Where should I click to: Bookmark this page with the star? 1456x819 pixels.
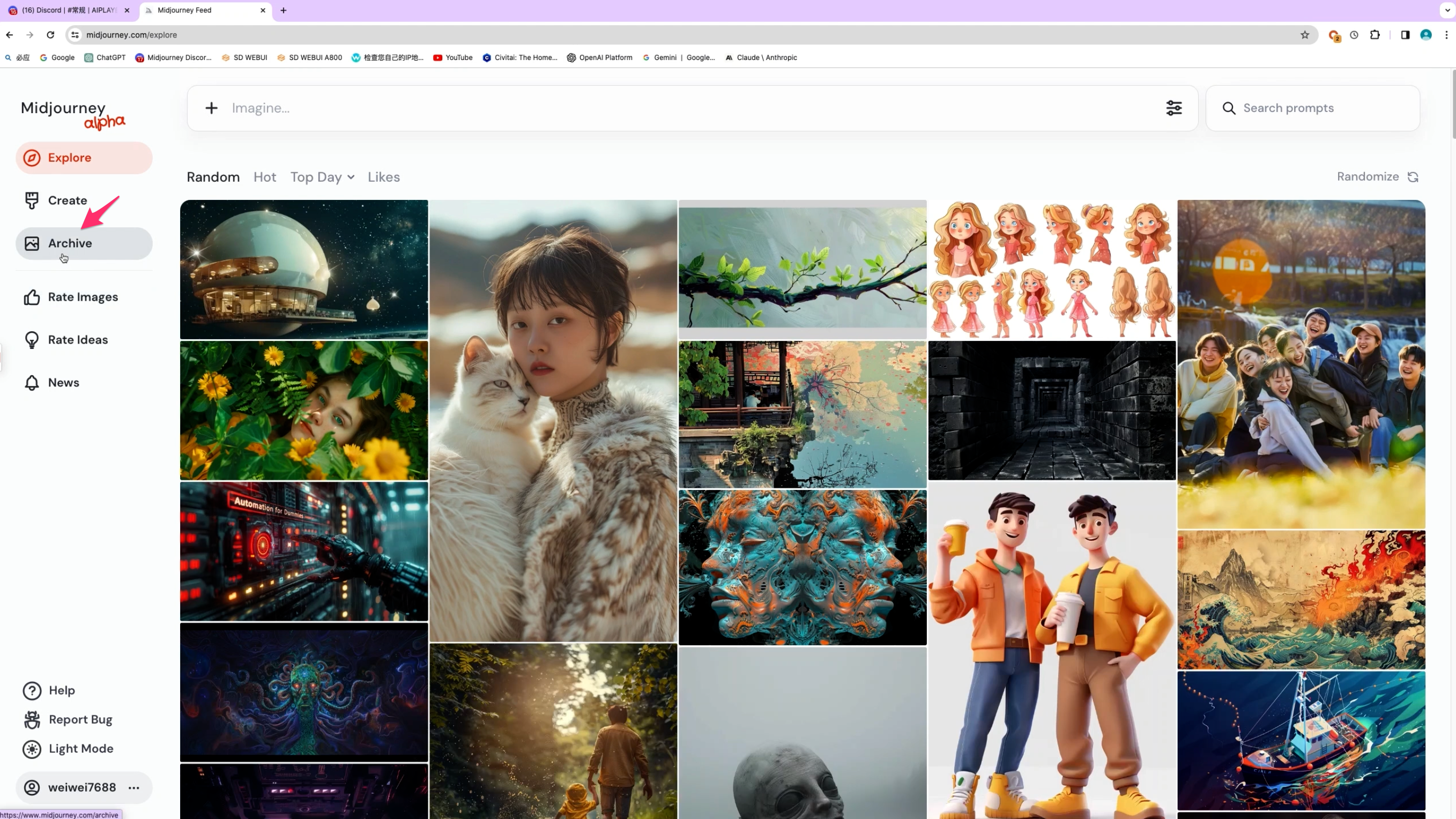(x=1304, y=35)
